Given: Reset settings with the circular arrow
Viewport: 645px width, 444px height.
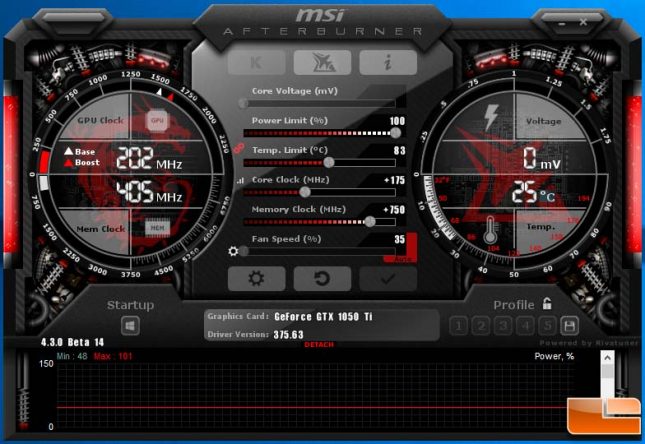Looking at the screenshot, I should point(322,279).
